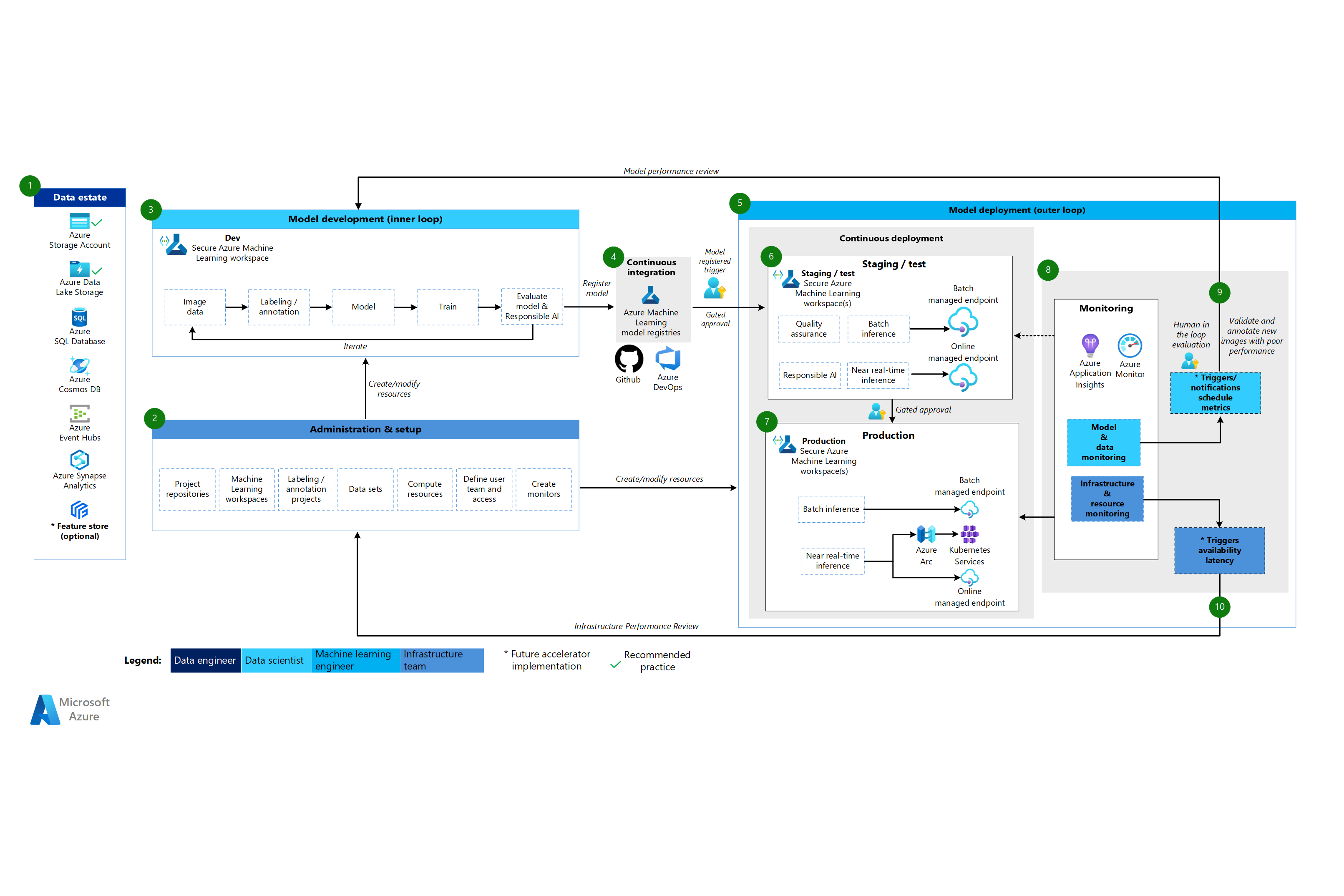The height and width of the screenshot is (896, 1344).
Task: Click the Azure Synapse Analytics icon
Action: pyautogui.click(x=79, y=460)
